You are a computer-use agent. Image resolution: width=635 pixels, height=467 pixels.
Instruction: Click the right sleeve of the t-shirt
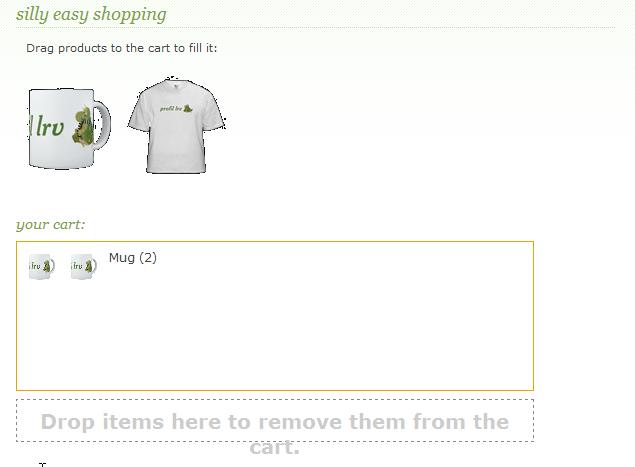214,113
